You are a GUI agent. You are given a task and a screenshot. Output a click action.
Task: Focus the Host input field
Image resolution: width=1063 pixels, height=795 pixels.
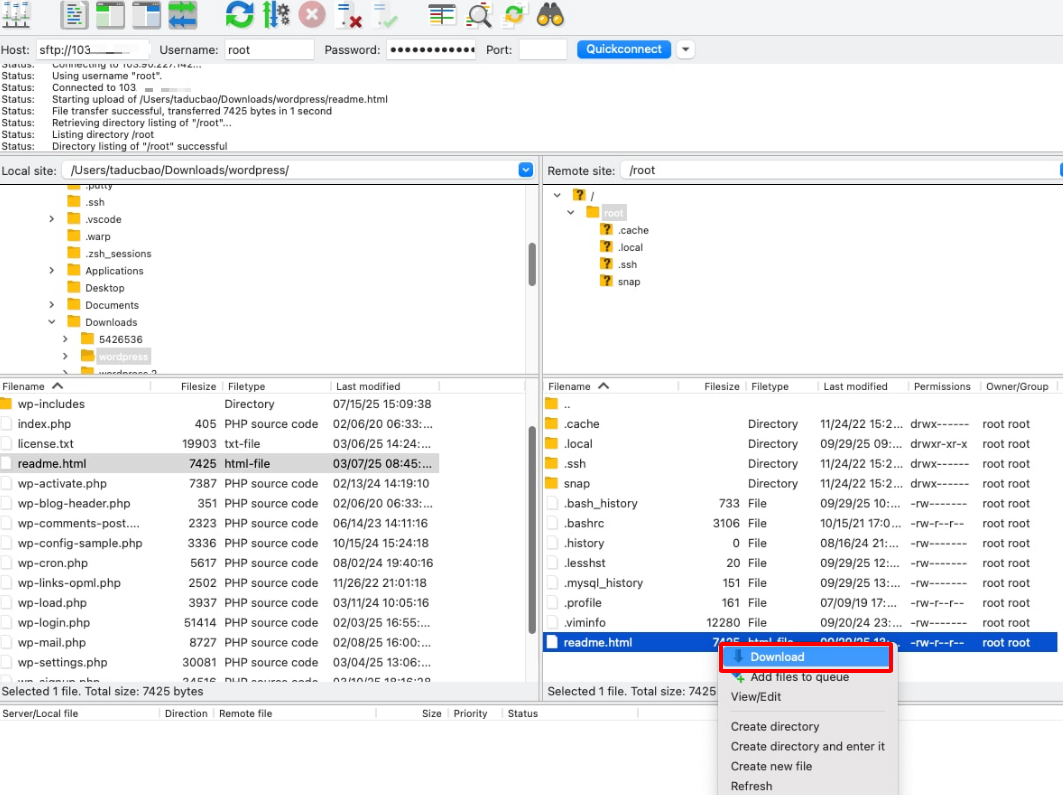[92, 49]
